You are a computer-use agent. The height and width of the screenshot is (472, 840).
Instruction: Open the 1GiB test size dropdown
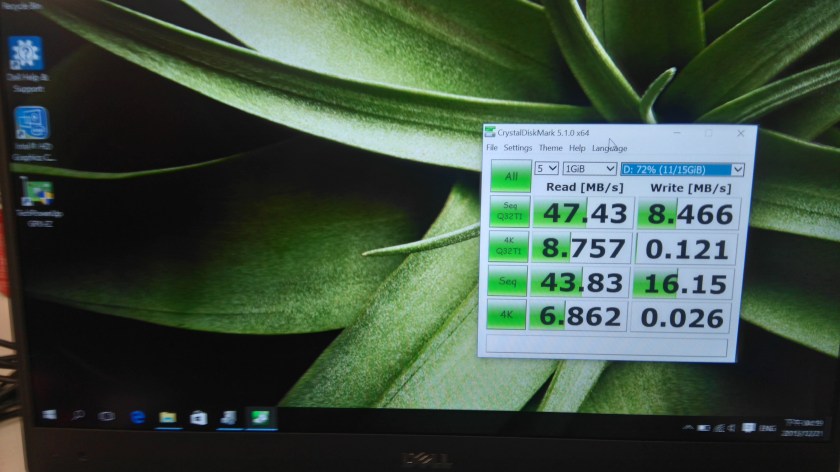point(589,169)
